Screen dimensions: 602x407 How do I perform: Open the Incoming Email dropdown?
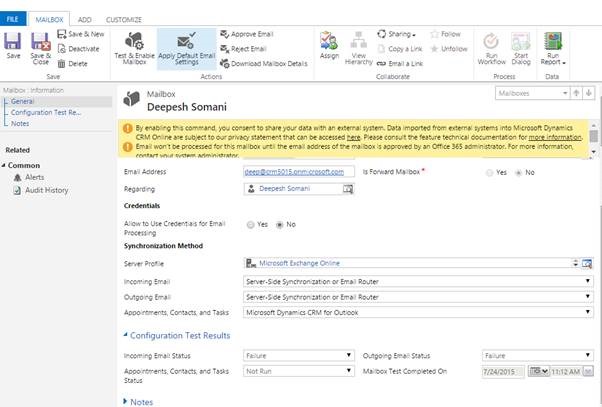(418, 281)
